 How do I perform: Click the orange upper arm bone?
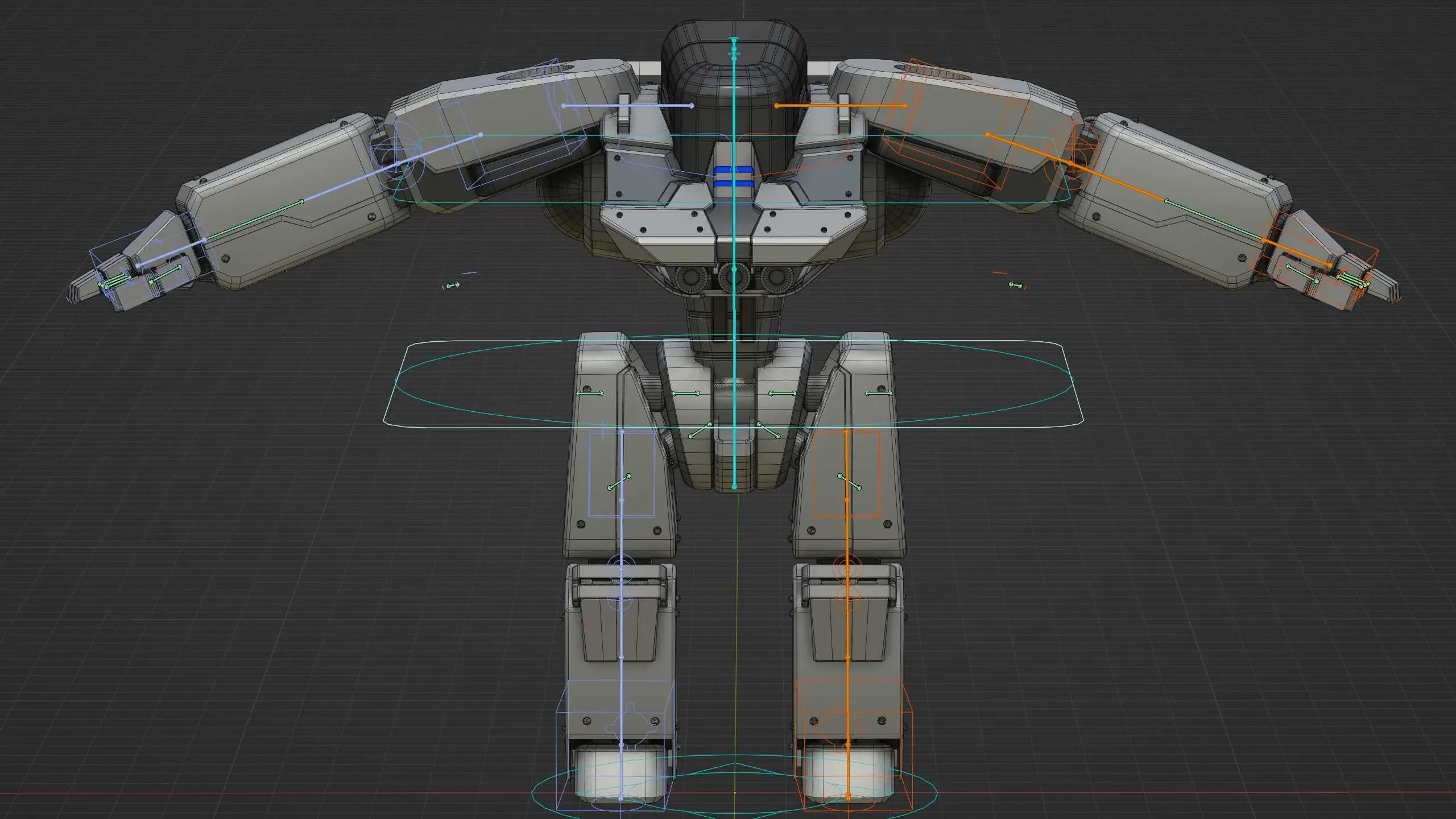pos(1029,150)
